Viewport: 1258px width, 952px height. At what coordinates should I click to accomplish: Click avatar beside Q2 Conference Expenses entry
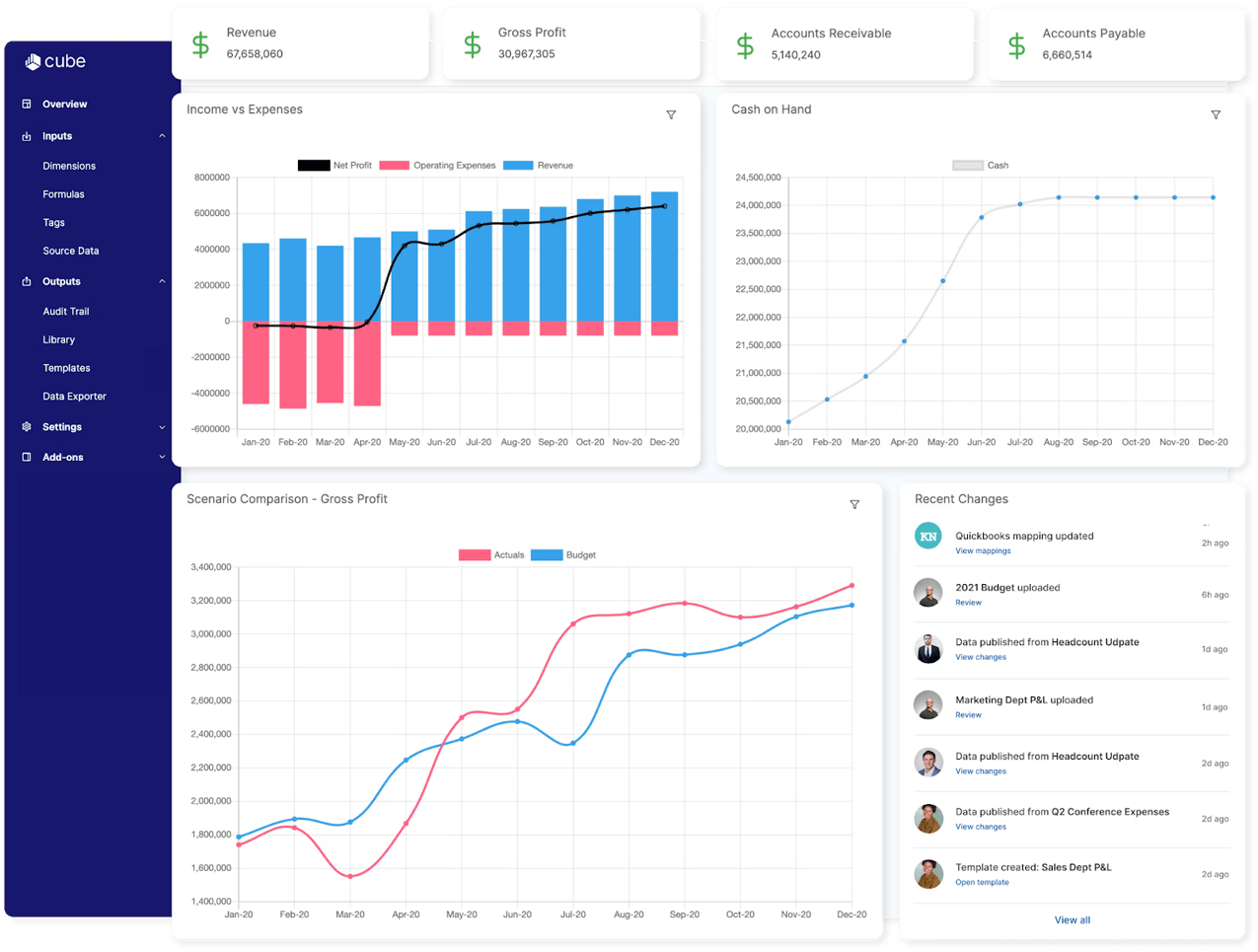tap(927, 819)
